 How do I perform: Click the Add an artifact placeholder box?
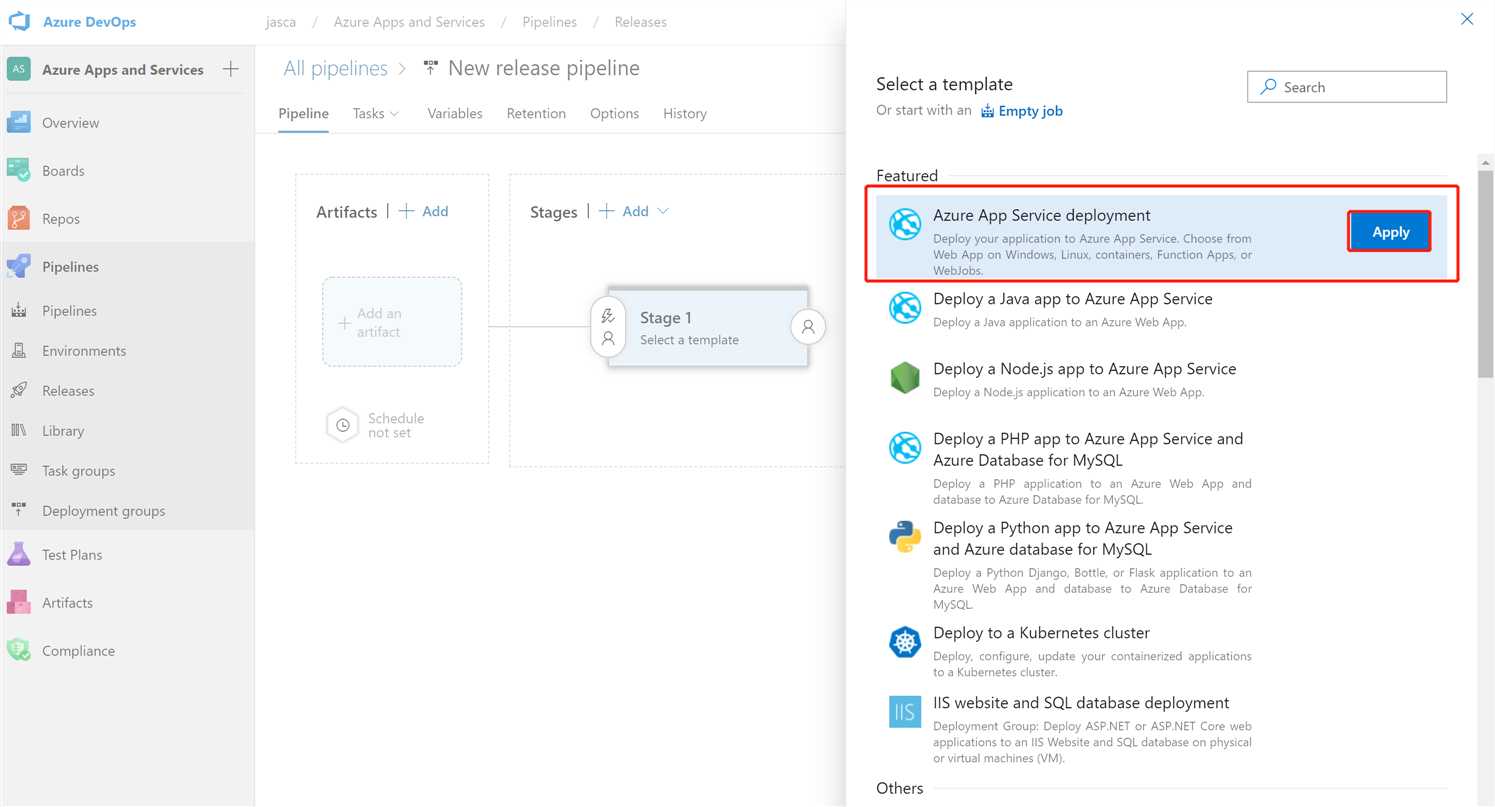(x=392, y=322)
